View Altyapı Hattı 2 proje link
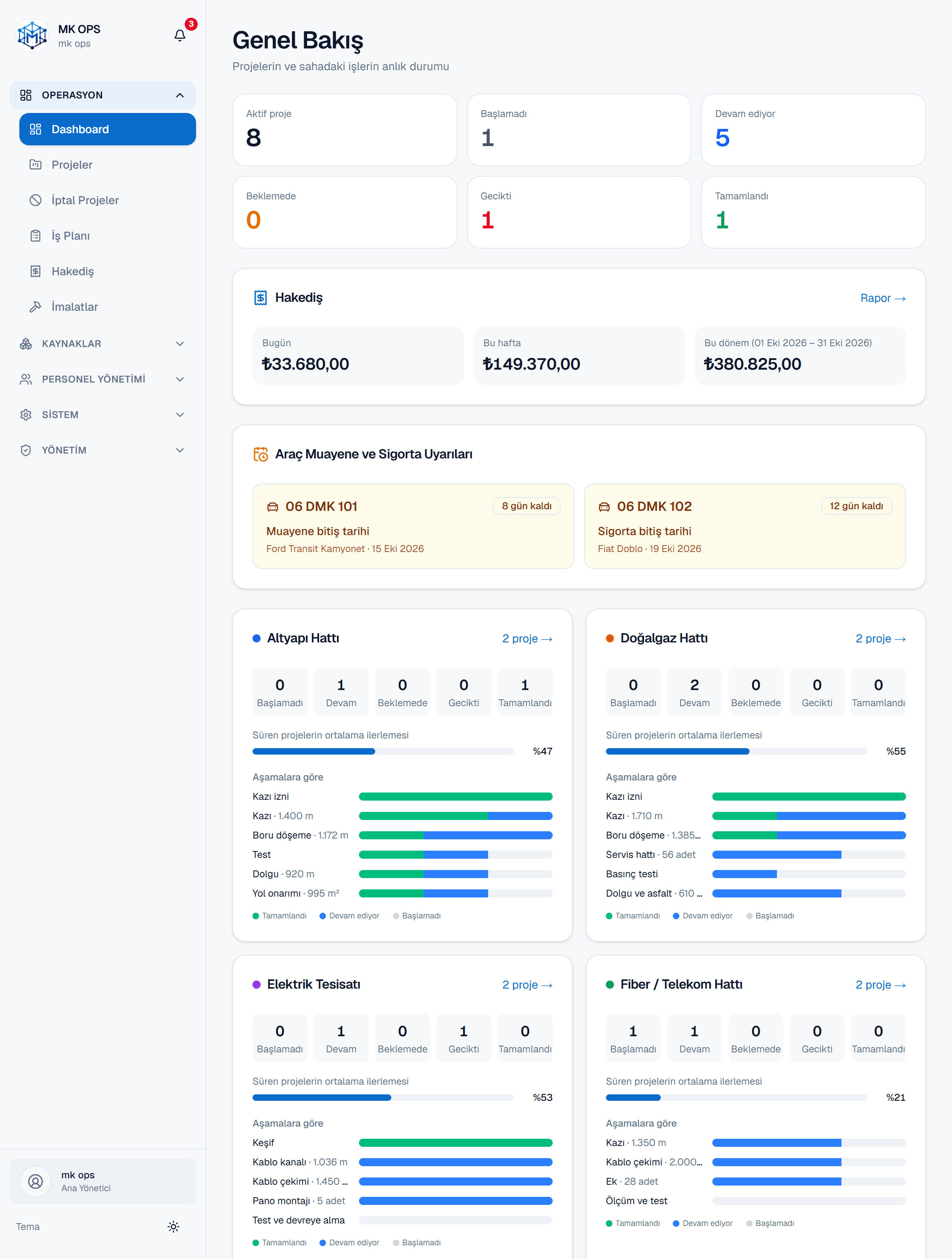 click(x=527, y=639)
